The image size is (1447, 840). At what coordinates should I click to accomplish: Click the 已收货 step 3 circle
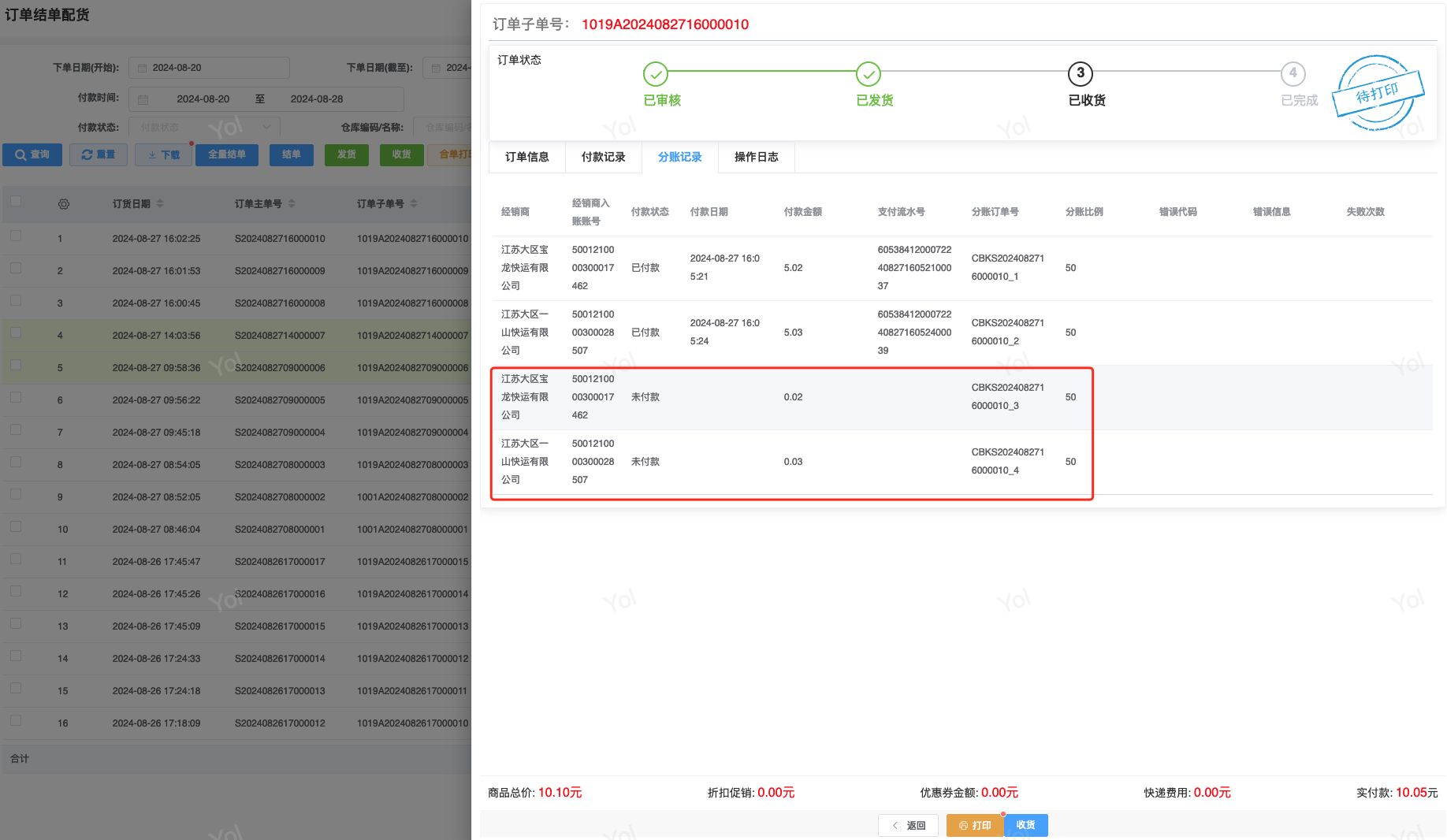coord(1080,74)
